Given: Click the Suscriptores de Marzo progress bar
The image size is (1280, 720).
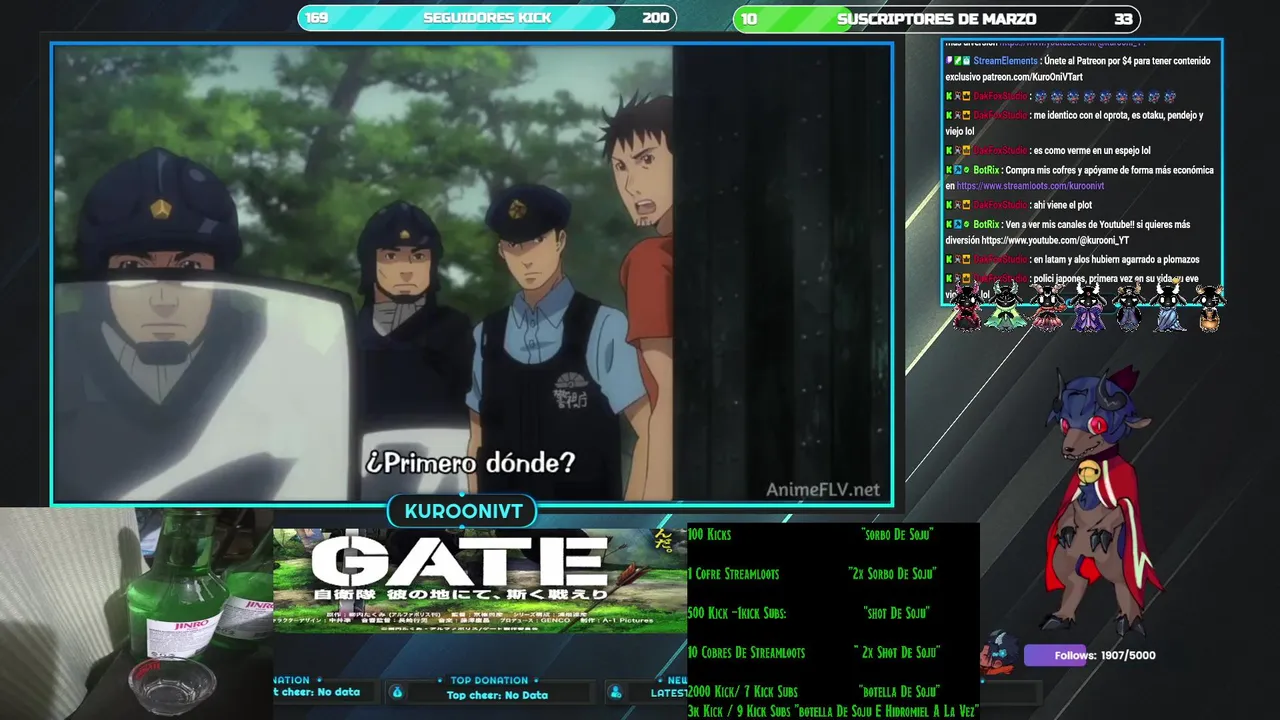Looking at the screenshot, I should click(x=936, y=18).
